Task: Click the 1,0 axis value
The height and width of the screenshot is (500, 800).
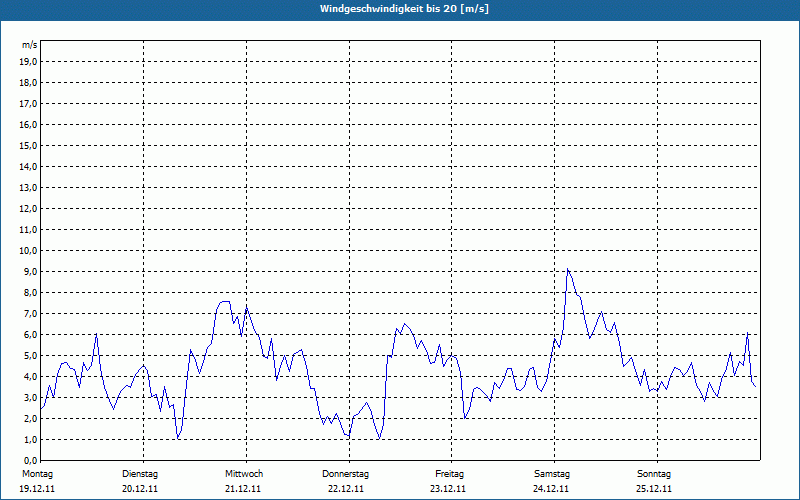Action: (x=30, y=439)
